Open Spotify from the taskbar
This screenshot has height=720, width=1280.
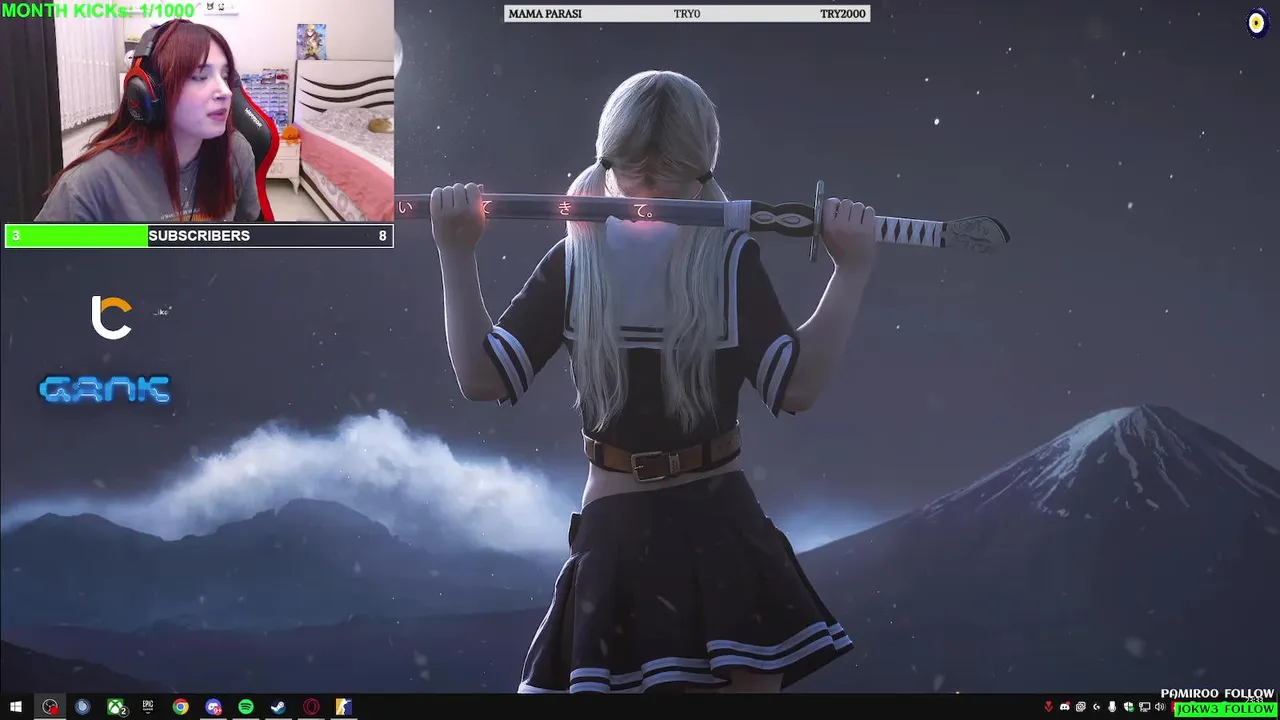[246, 707]
